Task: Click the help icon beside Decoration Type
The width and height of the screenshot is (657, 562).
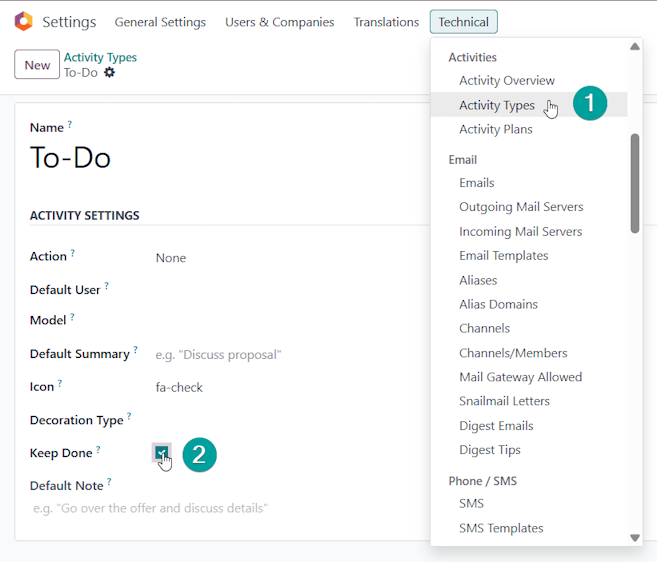Action: click(129, 416)
